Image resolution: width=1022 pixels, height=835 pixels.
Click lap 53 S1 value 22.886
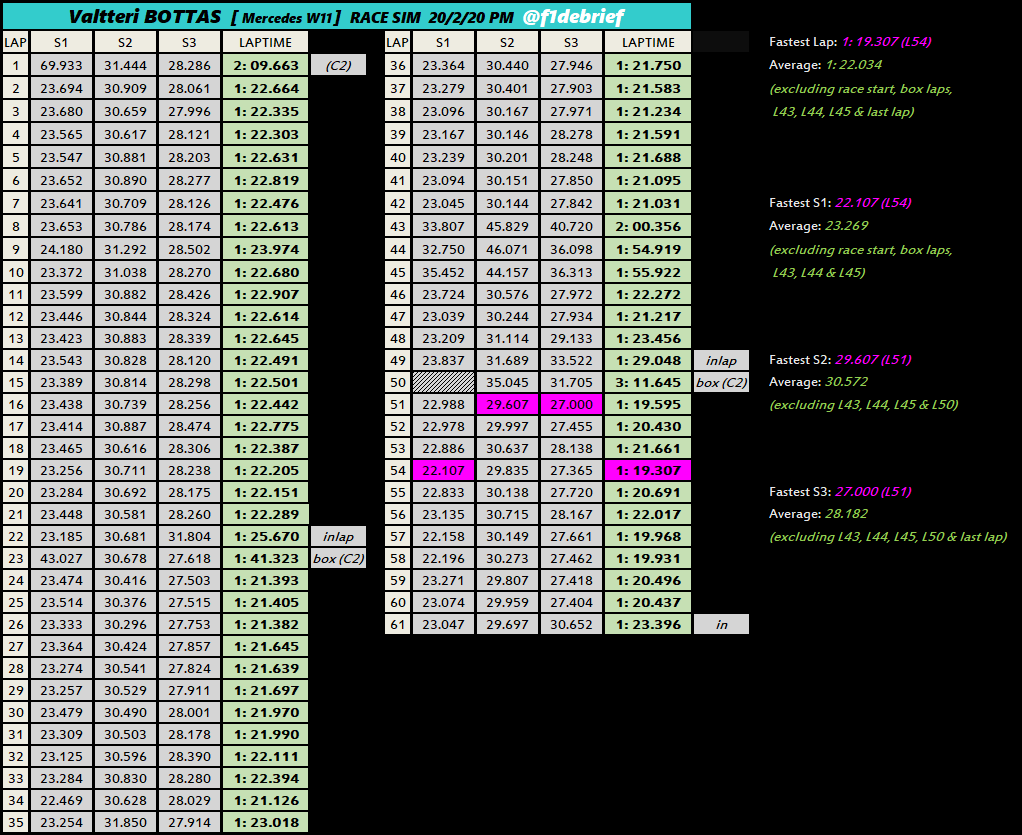[x=443, y=448]
